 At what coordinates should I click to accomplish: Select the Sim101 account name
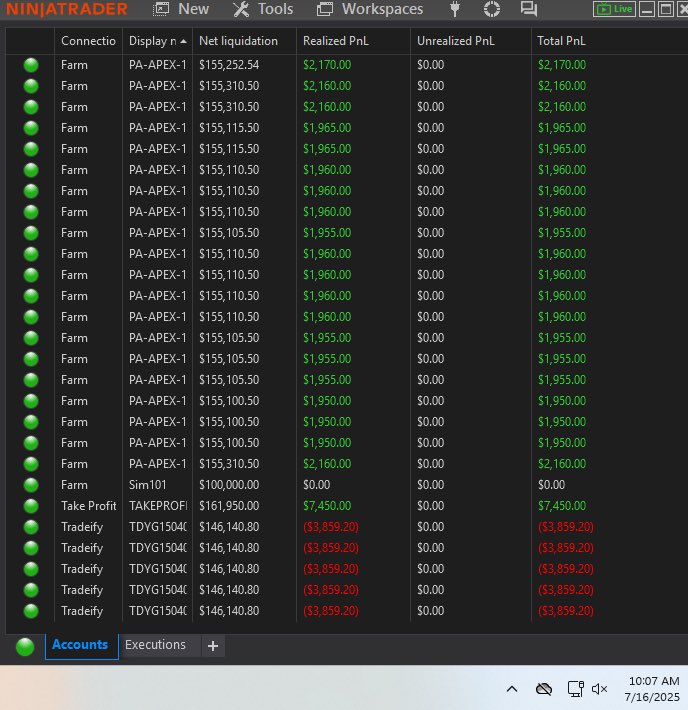[147, 485]
